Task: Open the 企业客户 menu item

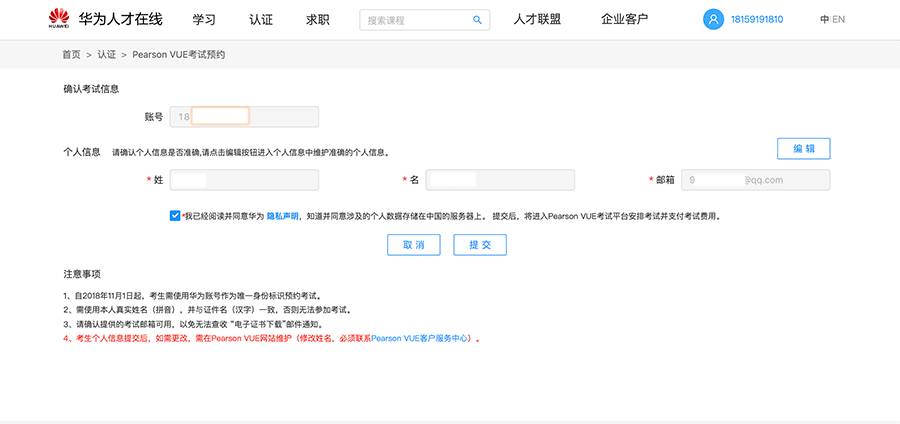Action: (624, 19)
